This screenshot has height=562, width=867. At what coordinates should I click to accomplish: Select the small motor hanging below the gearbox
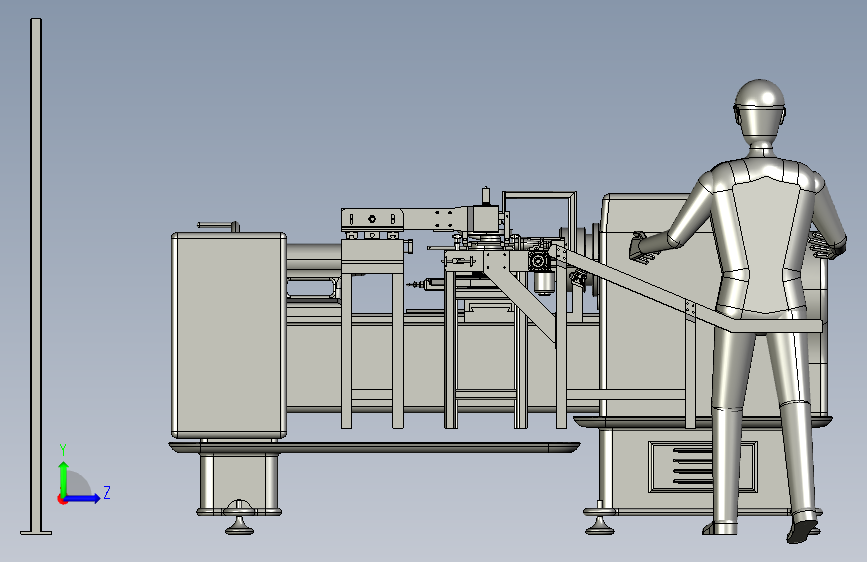pos(544,282)
